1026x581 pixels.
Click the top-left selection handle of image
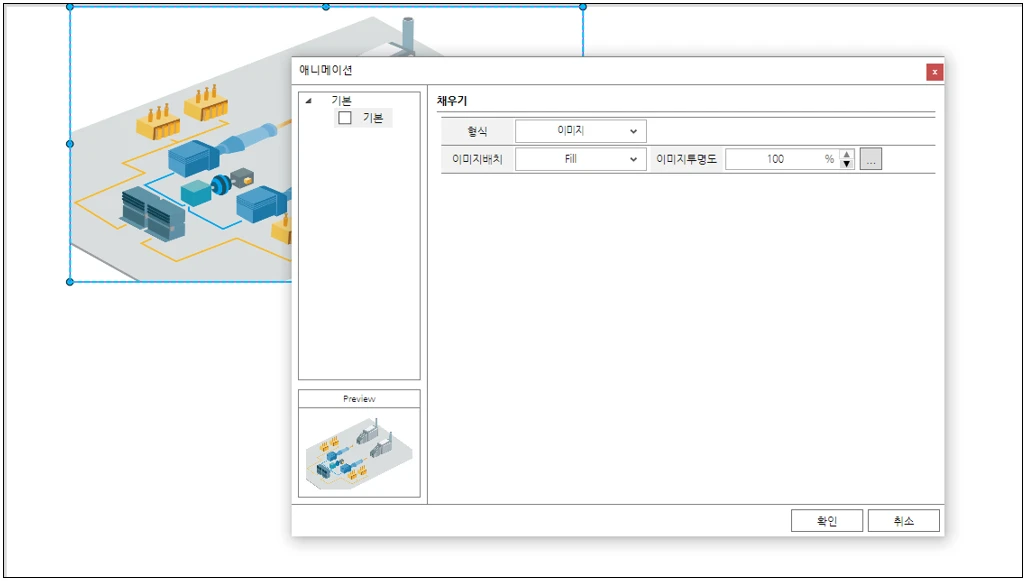pos(70,7)
